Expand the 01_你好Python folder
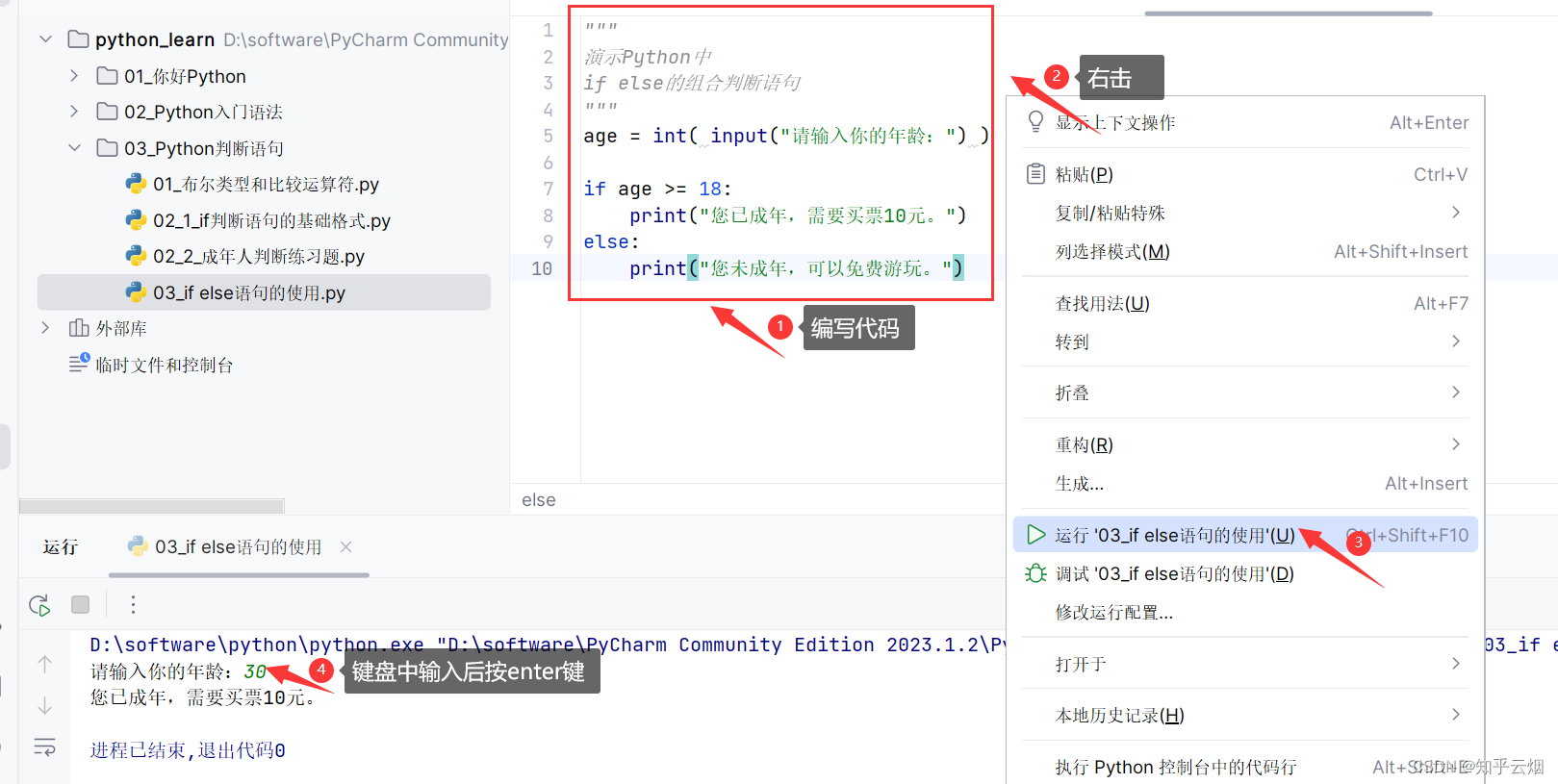Screen dimensions: 1558x784 pos(74,76)
